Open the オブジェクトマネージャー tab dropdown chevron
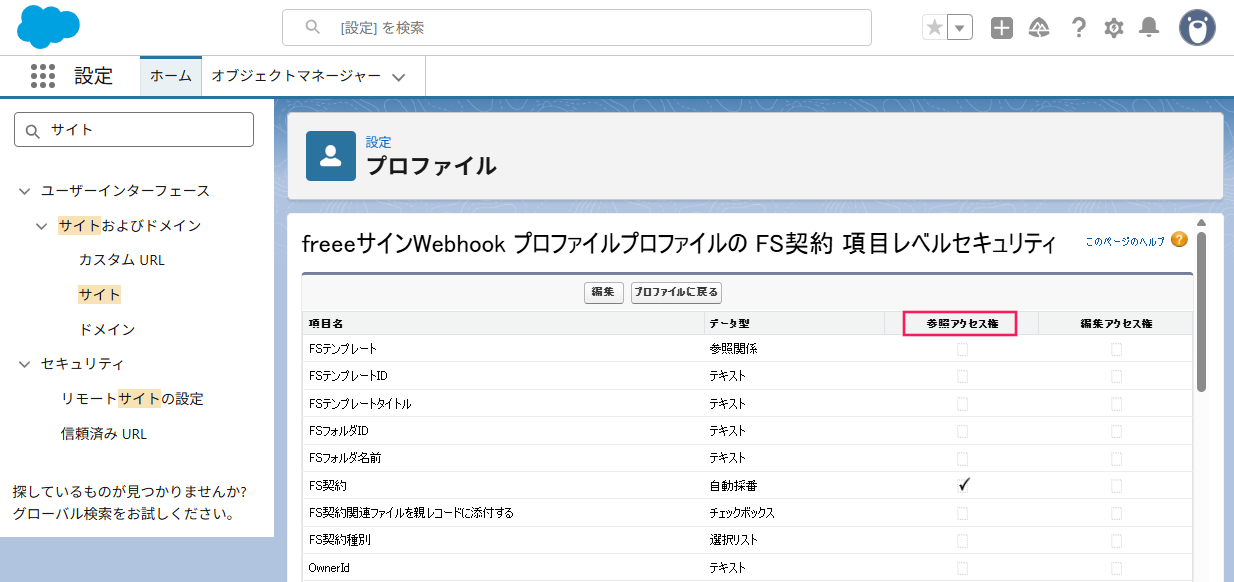1234x582 pixels. coord(398,77)
